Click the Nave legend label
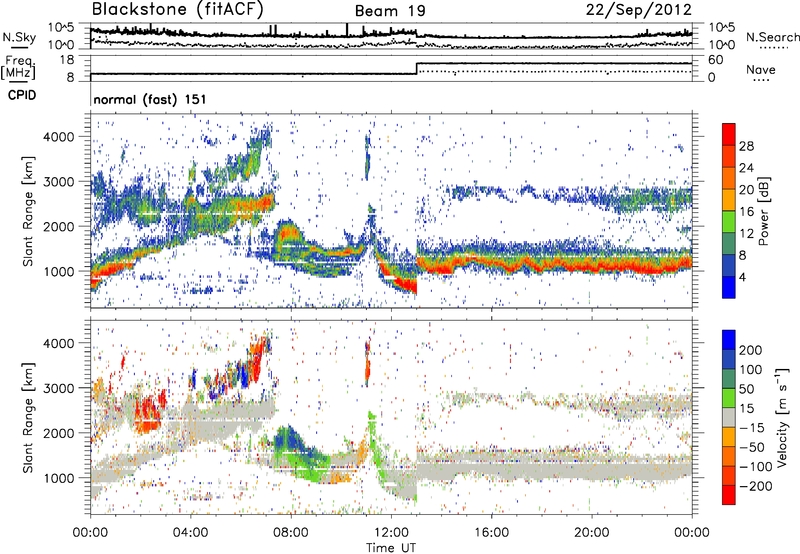The height and width of the screenshot is (554, 800). coord(760,69)
